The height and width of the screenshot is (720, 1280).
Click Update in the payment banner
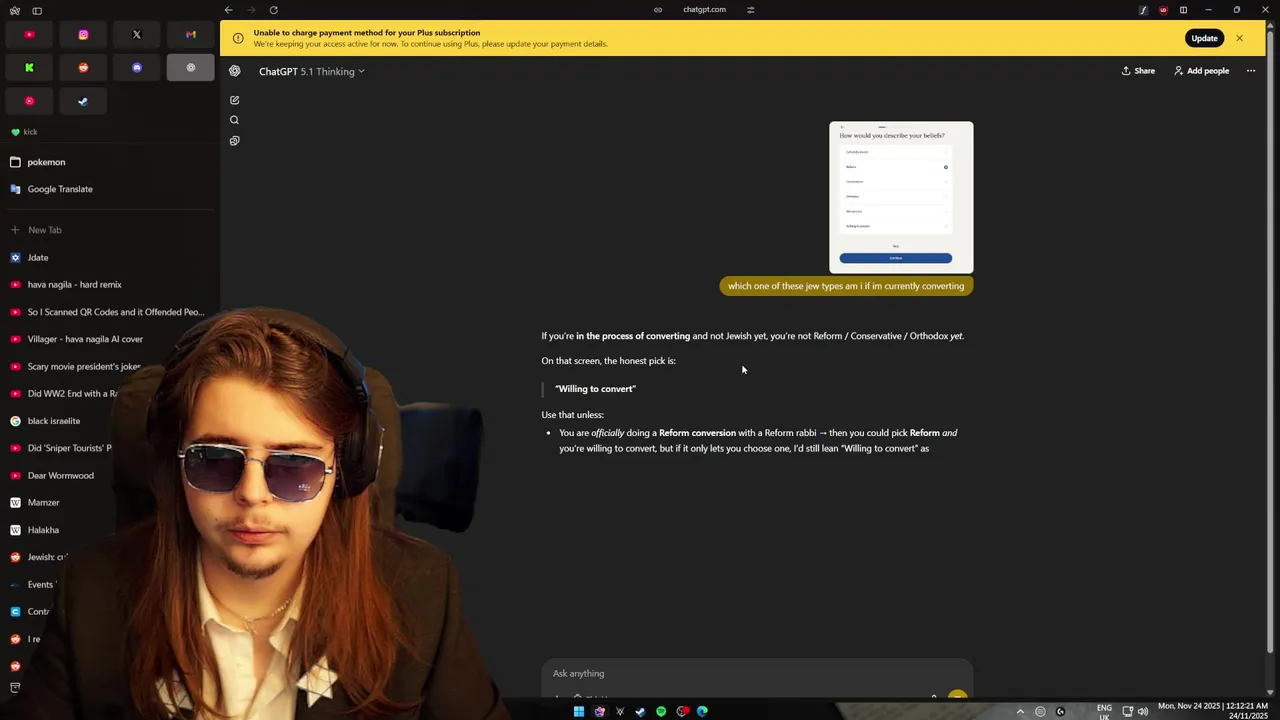1204,38
